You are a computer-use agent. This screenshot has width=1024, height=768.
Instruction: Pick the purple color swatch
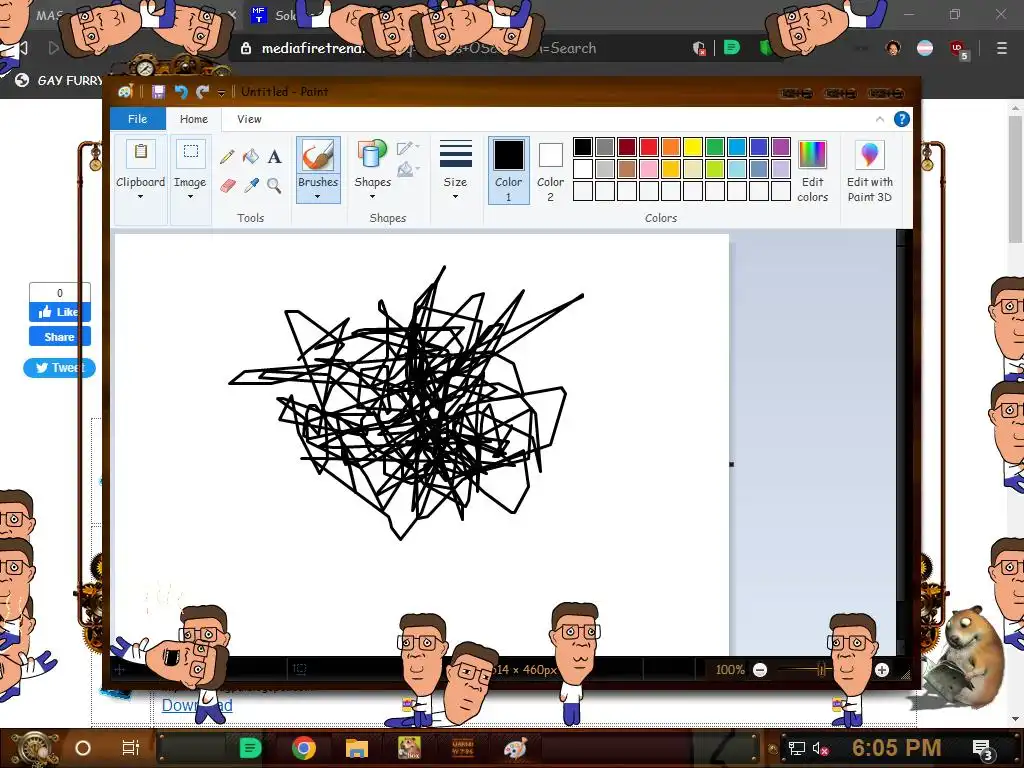point(780,147)
